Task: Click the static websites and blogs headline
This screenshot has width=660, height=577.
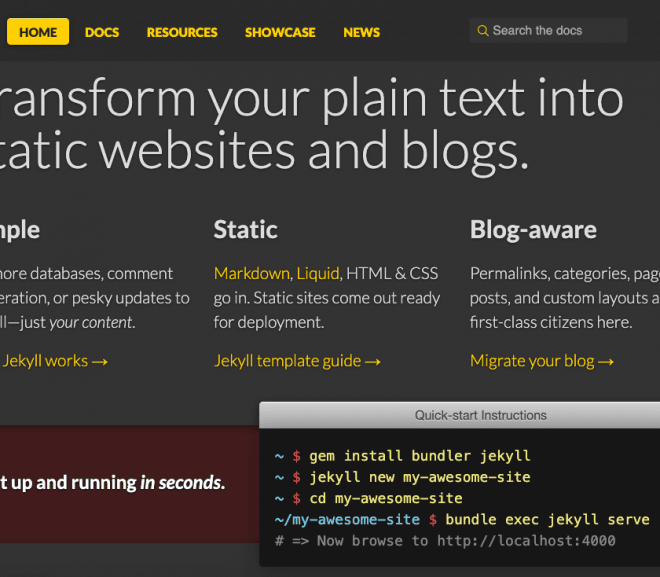Action: [x=264, y=152]
